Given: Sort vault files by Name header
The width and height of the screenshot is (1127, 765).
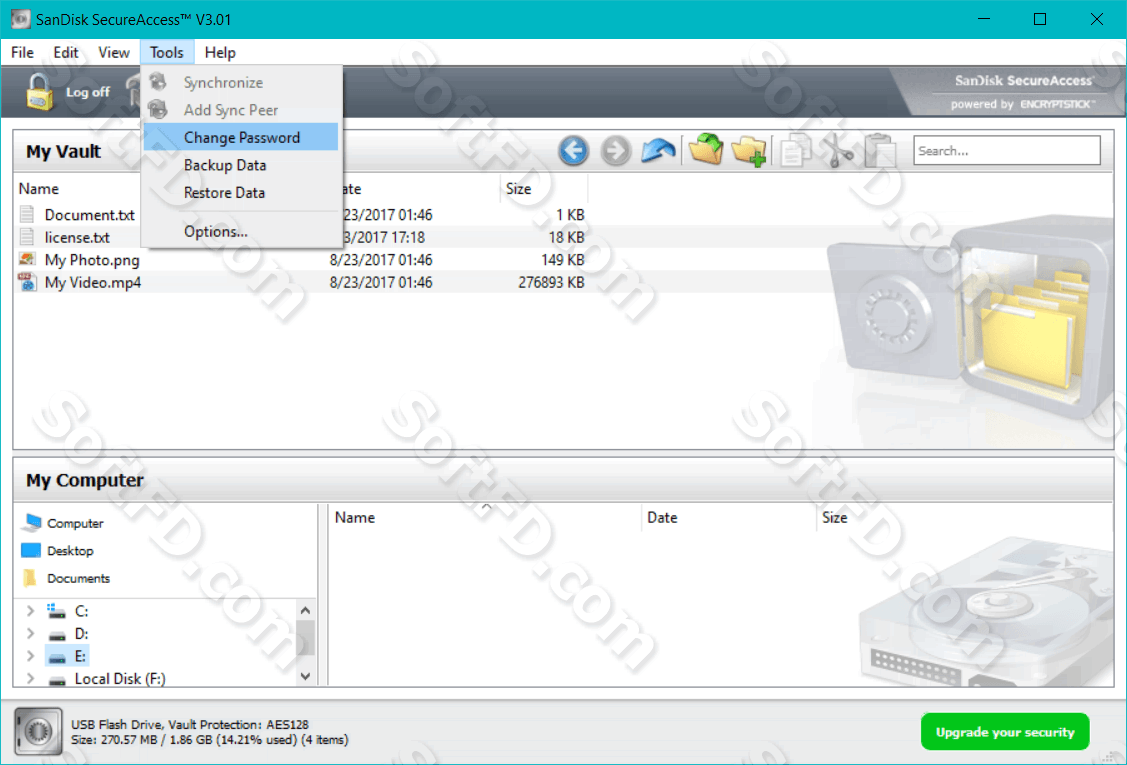Looking at the screenshot, I should [39, 189].
